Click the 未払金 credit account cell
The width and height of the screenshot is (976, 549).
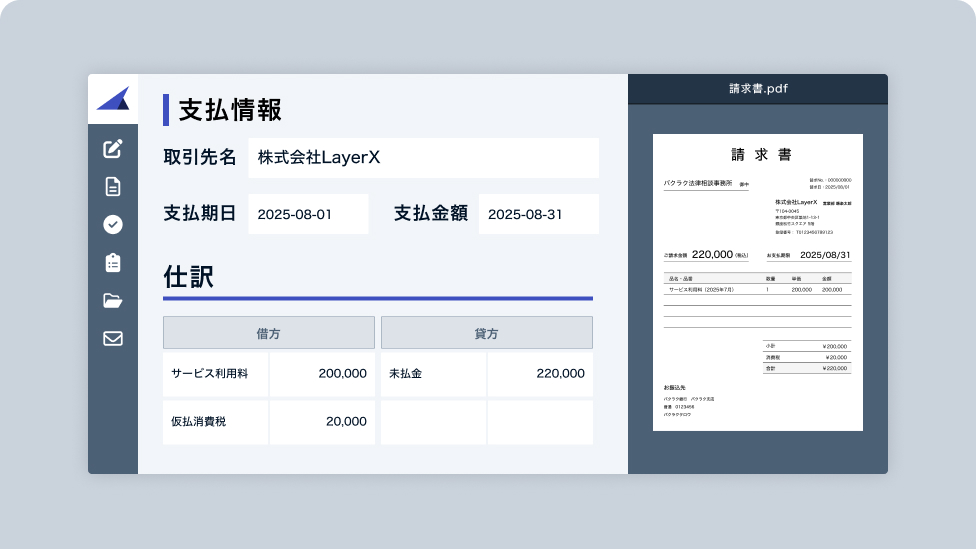pos(433,374)
